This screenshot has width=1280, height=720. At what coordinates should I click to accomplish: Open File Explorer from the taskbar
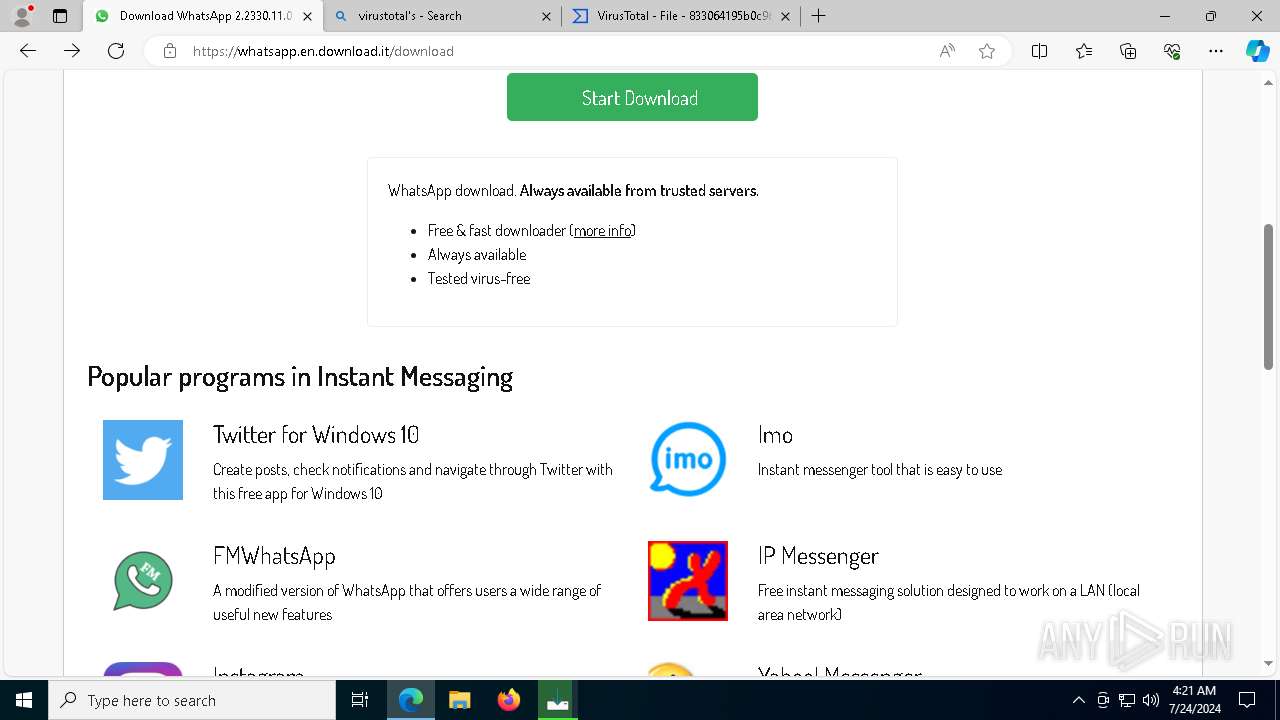(x=460, y=700)
